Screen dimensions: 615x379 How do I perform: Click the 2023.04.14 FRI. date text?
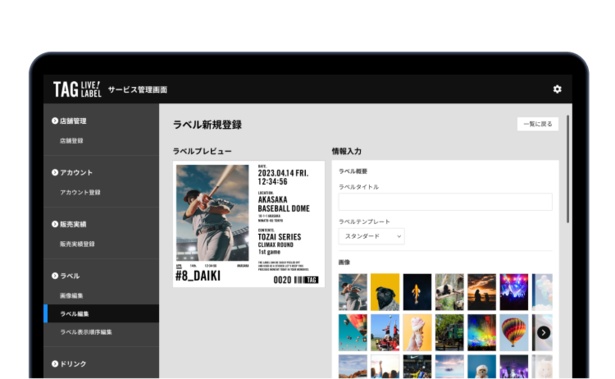[283, 173]
